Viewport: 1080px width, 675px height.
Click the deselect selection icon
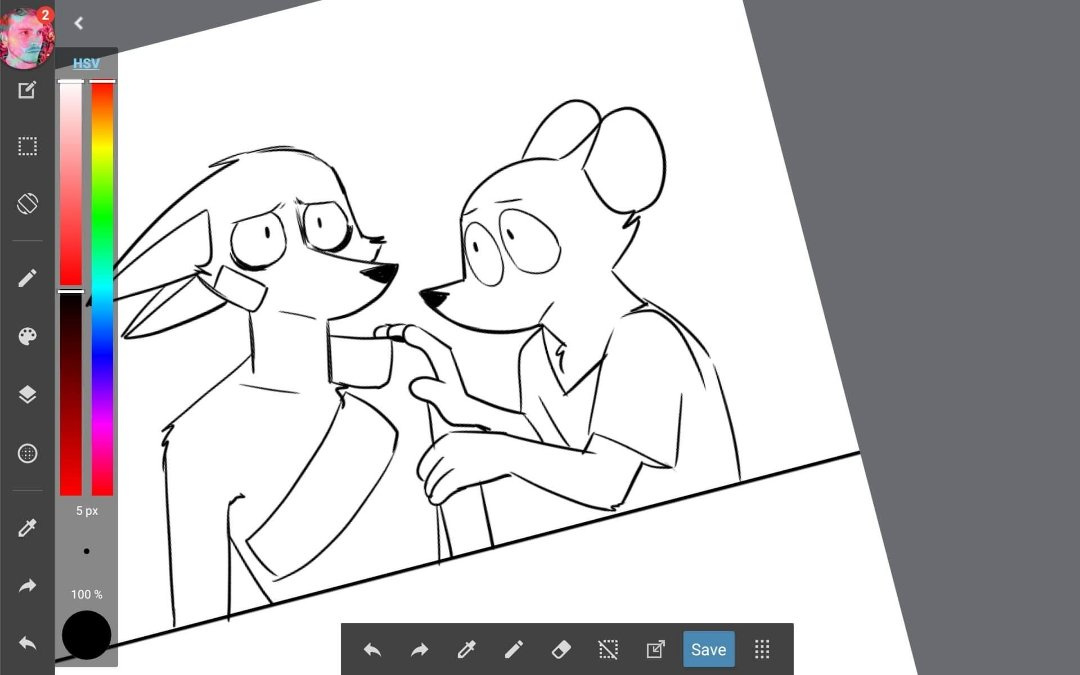point(608,650)
